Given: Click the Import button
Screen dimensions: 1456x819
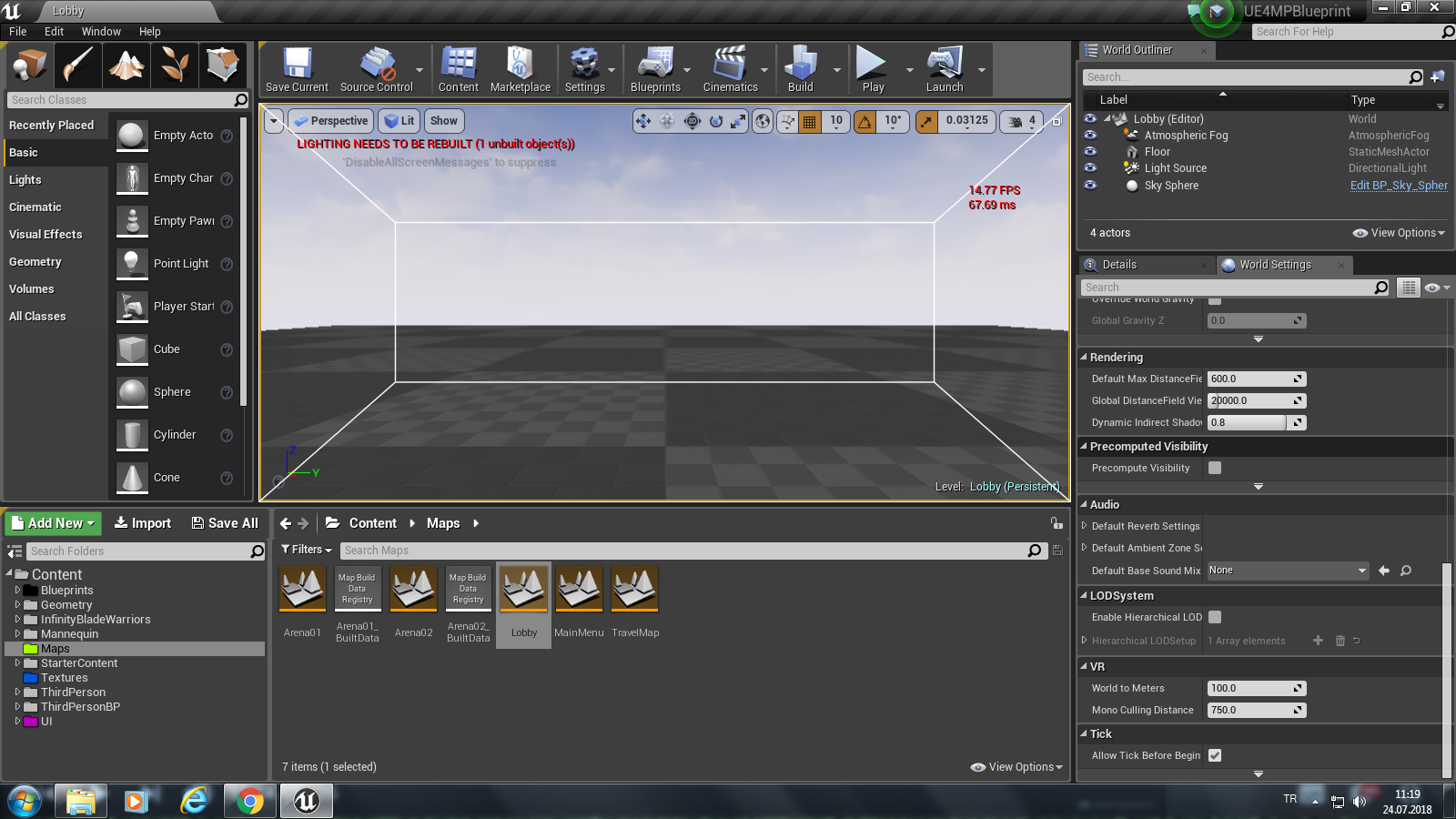Looking at the screenshot, I should [x=143, y=523].
